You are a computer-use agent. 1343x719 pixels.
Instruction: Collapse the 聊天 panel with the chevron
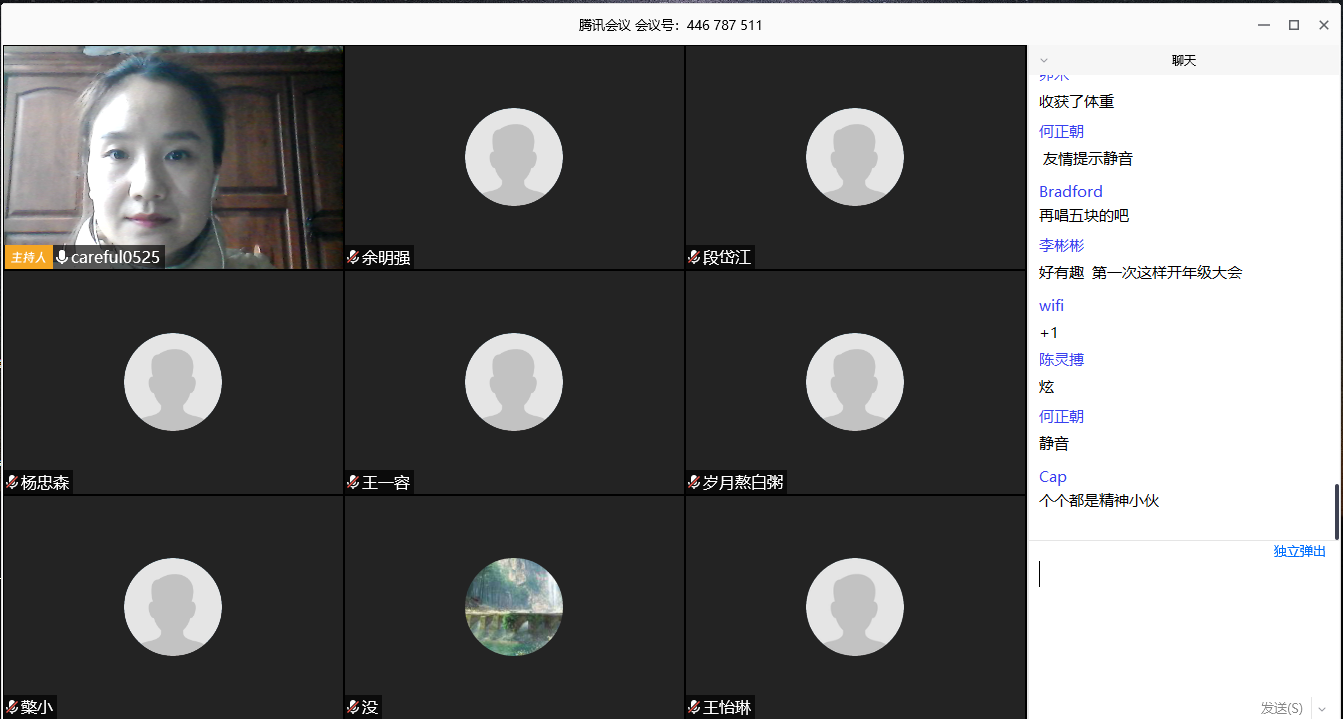(x=1044, y=60)
